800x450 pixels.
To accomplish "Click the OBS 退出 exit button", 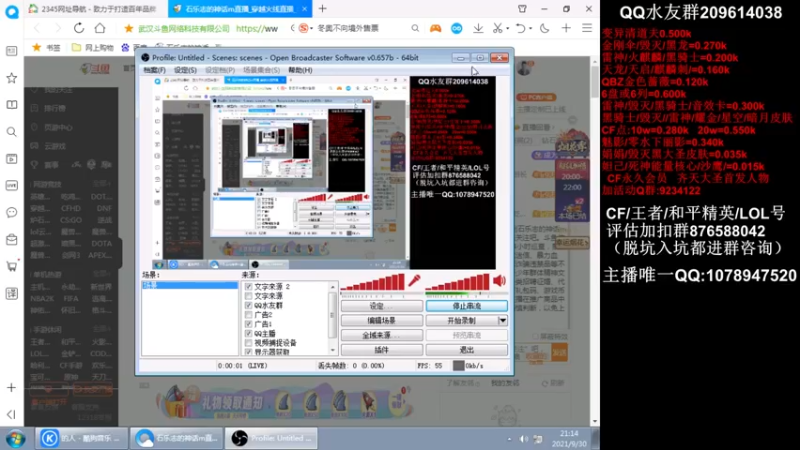I will coord(466,350).
